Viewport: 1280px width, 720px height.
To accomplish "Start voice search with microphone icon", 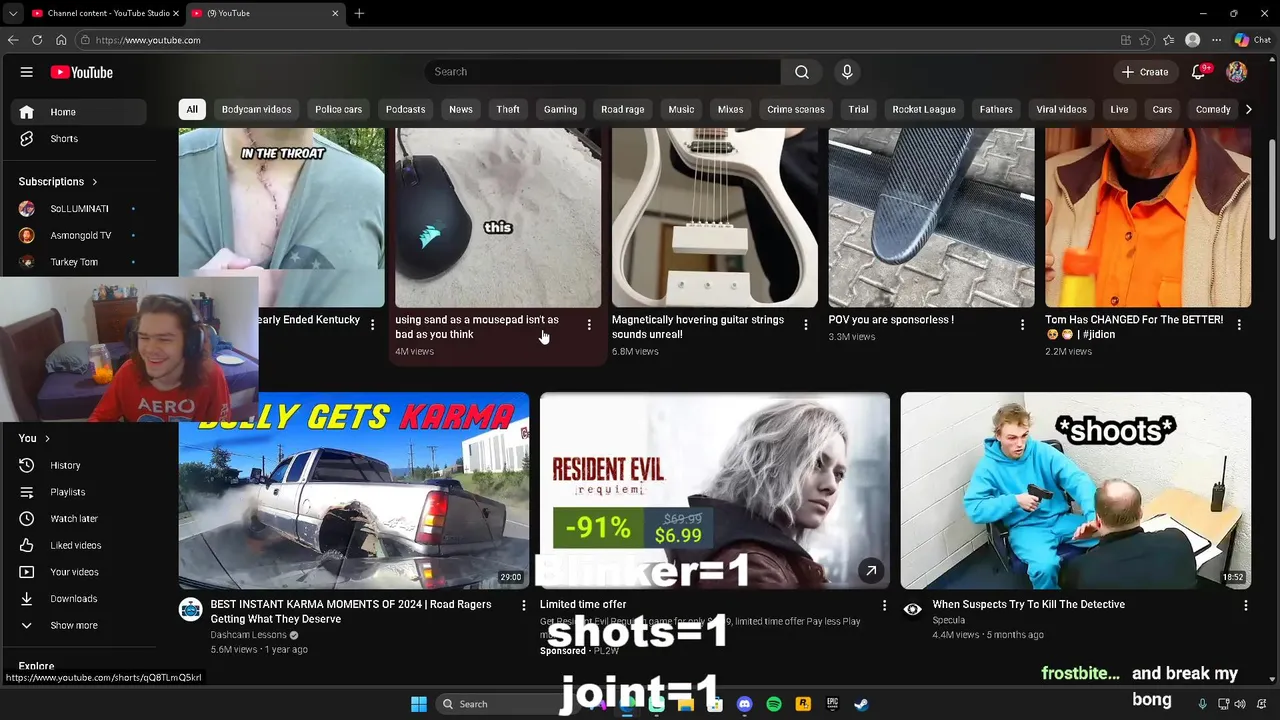I will [x=847, y=72].
